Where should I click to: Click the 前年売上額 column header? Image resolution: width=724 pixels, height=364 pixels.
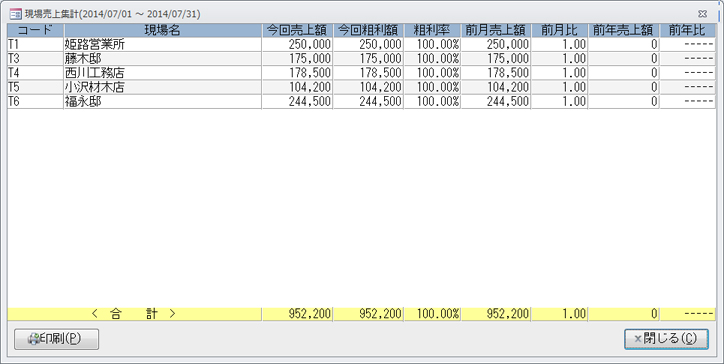click(623, 30)
